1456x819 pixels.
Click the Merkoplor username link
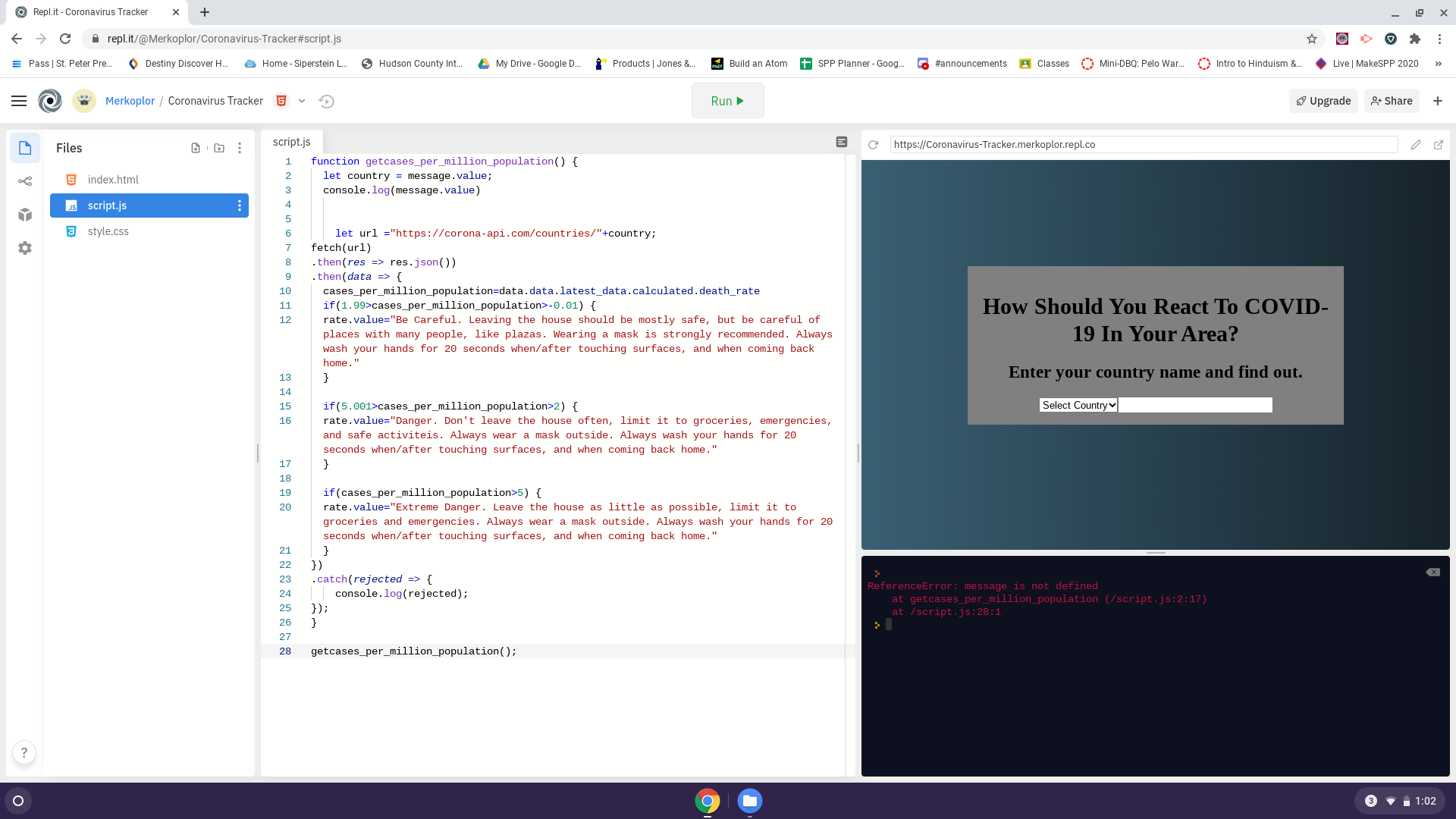(130, 101)
